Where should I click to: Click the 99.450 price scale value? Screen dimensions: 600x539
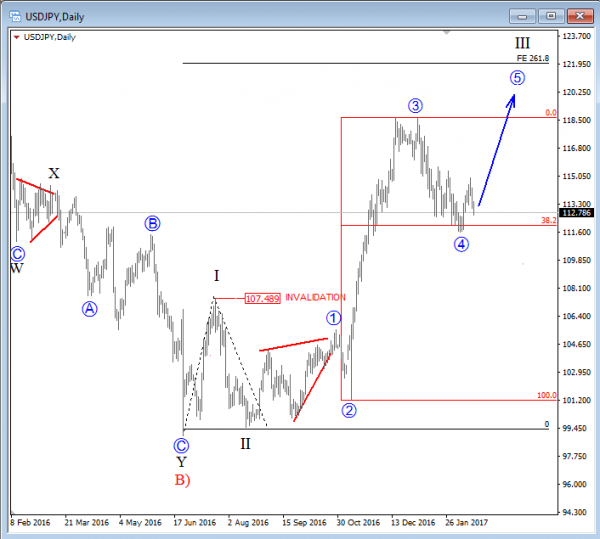pos(577,428)
